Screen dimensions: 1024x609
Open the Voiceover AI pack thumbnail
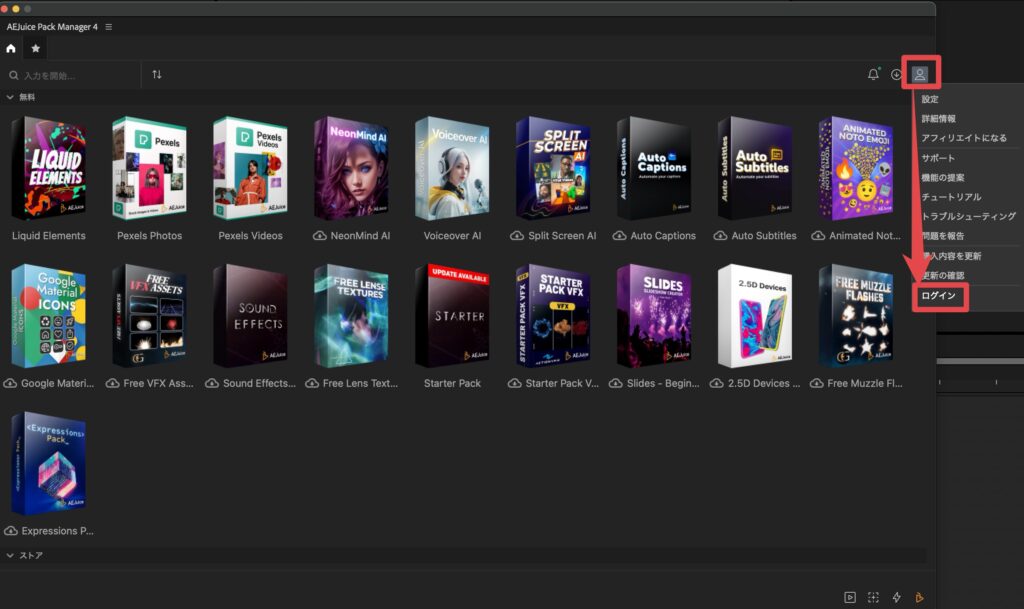coord(452,168)
